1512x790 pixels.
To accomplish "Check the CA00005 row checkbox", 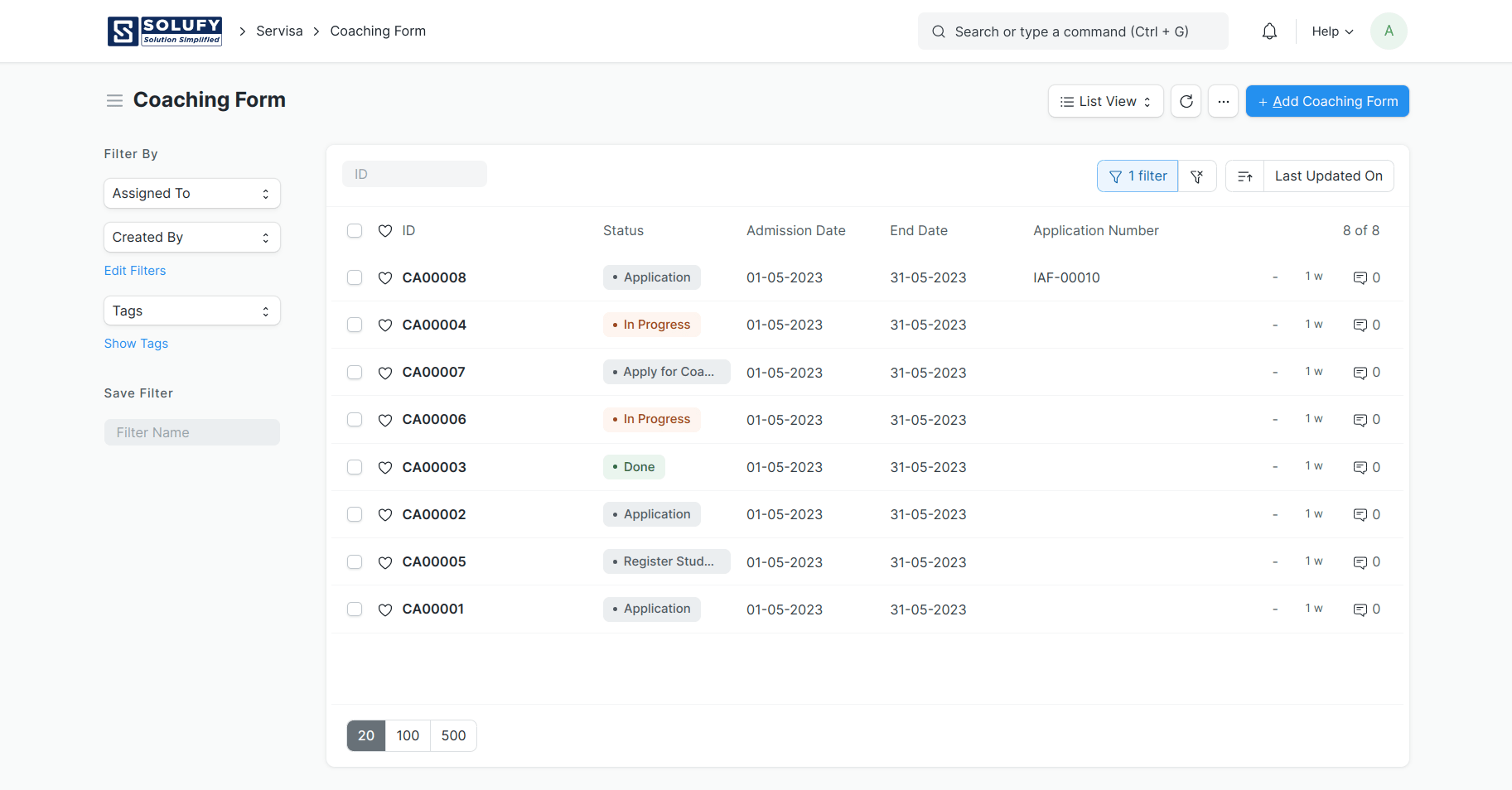I will (355, 561).
